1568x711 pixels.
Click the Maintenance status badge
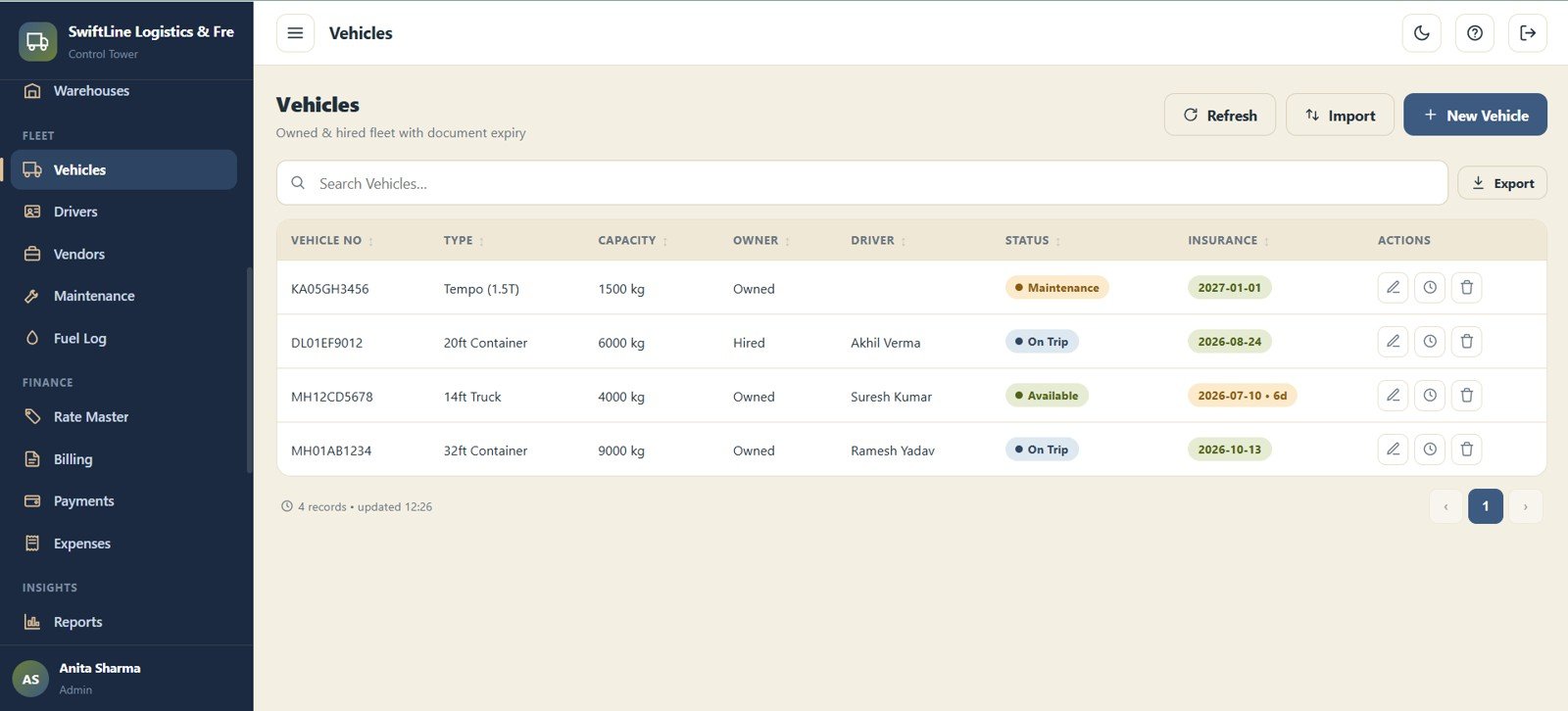(x=1056, y=288)
